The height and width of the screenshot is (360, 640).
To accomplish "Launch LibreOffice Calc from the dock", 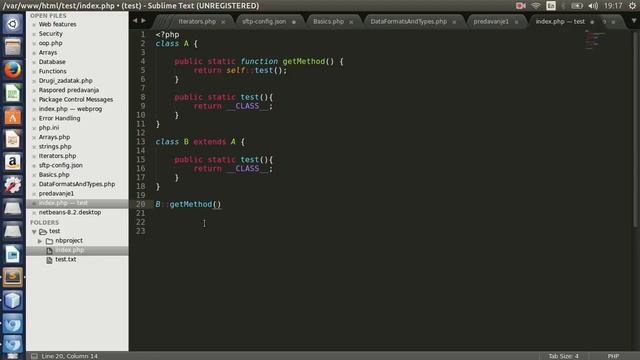I will tap(13, 93).
